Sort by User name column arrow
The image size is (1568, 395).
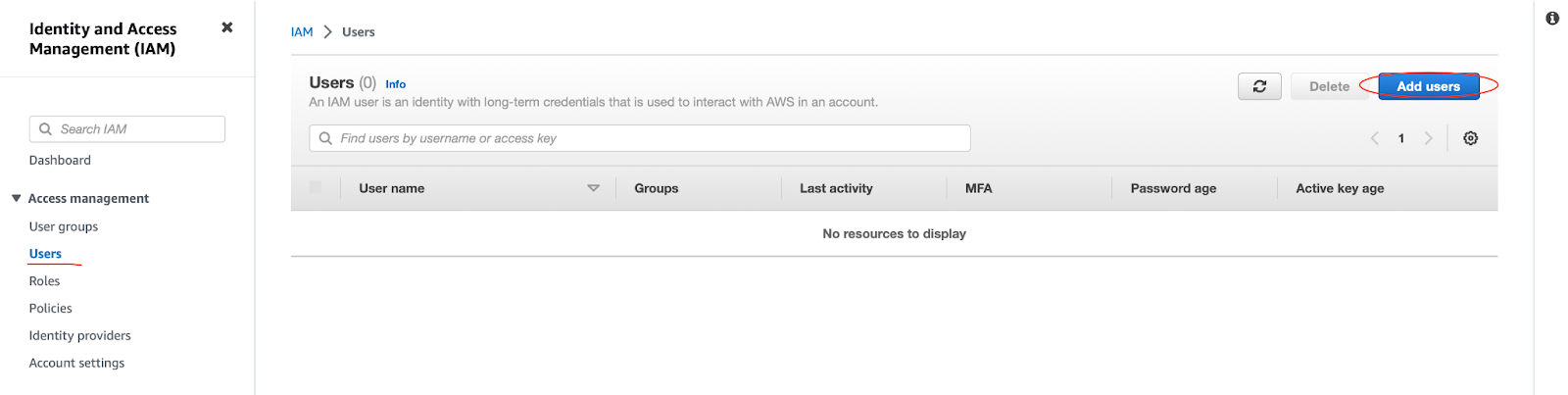pos(593,188)
